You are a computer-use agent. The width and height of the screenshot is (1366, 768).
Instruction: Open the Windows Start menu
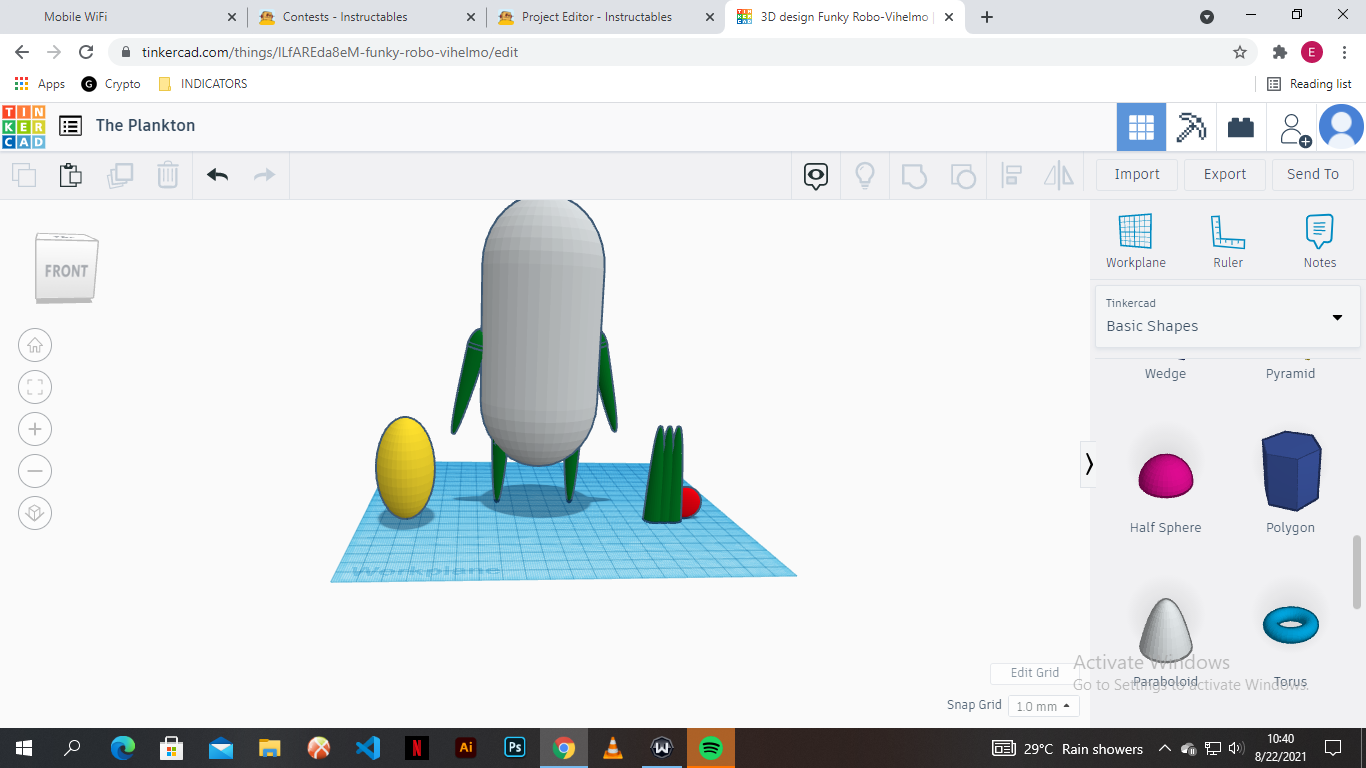point(24,748)
